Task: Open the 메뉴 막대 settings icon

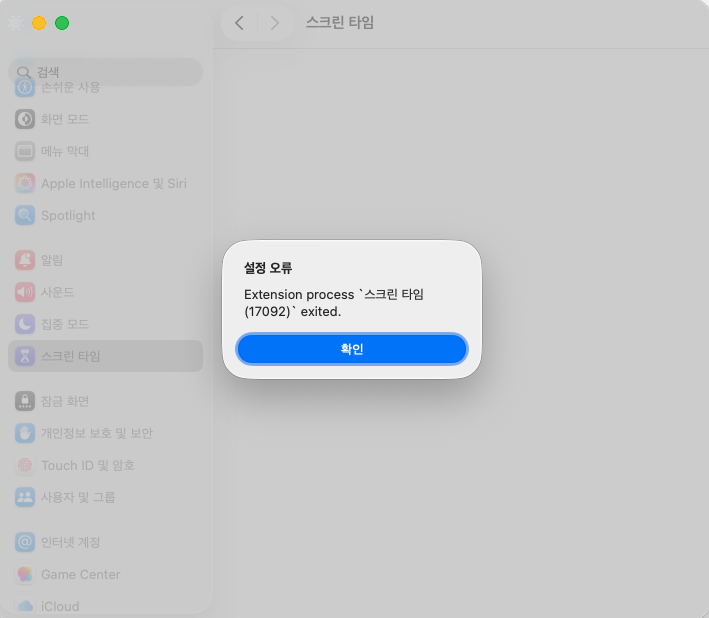Action: [25, 151]
